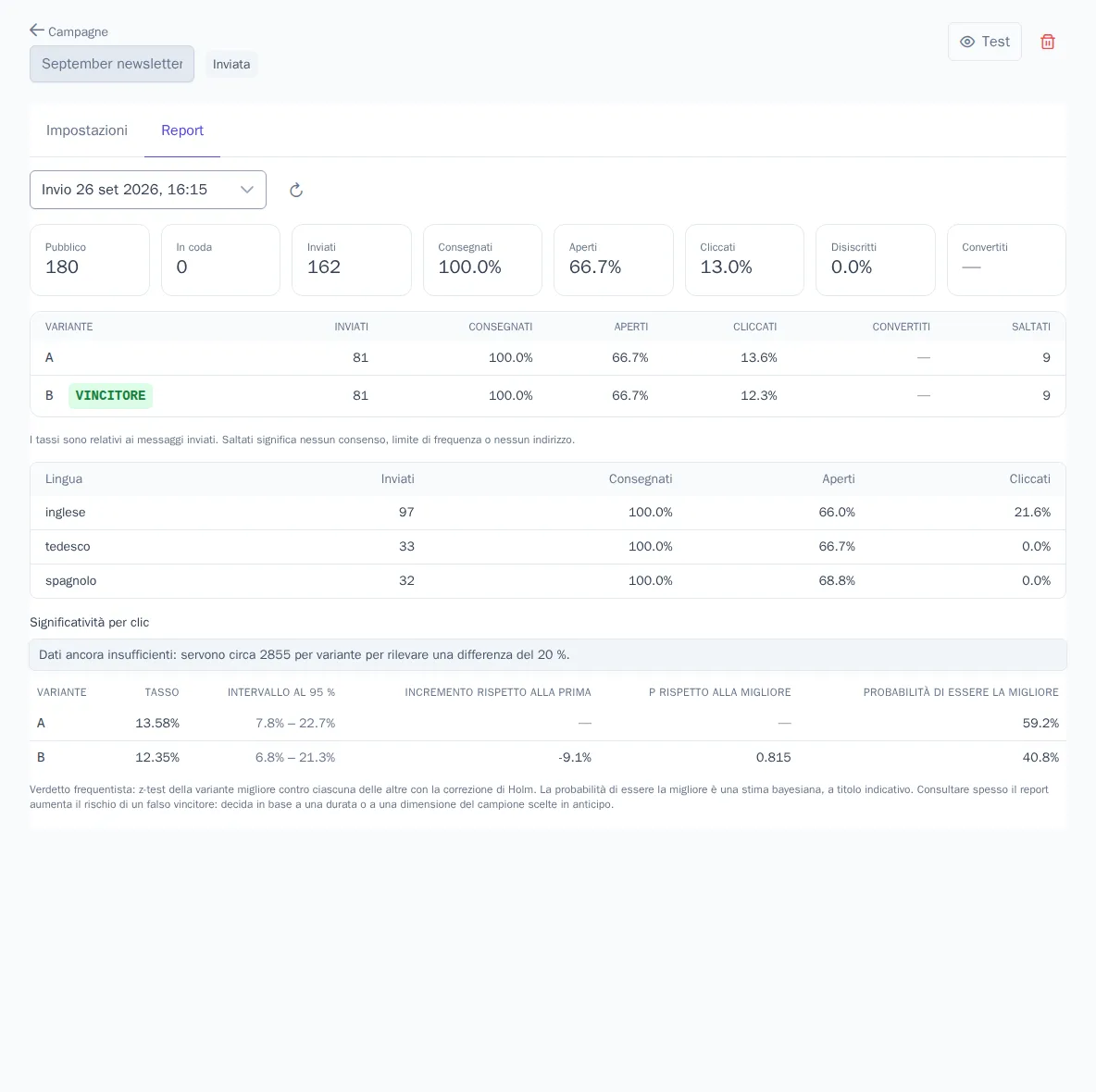Open the send date dropdown chevron

click(x=247, y=190)
